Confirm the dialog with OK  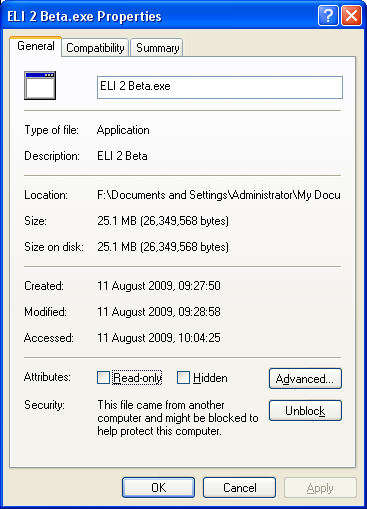click(x=158, y=488)
